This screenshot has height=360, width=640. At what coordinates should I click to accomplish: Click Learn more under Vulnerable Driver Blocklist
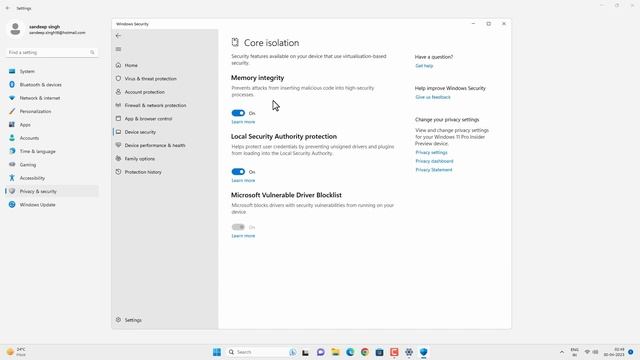pos(243,236)
